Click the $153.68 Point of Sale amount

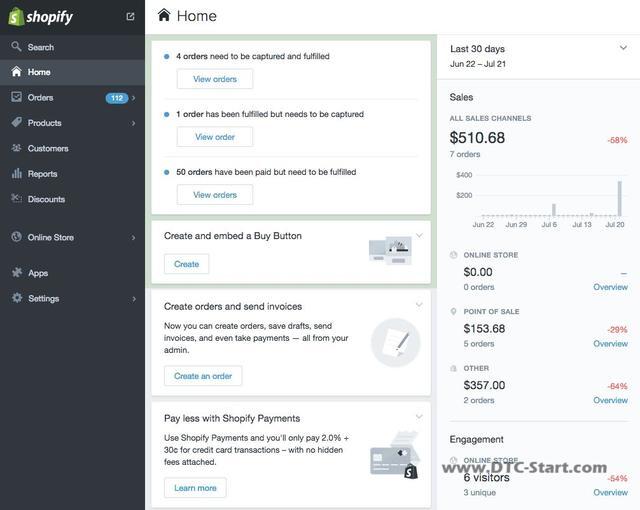click(x=484, y=328)
